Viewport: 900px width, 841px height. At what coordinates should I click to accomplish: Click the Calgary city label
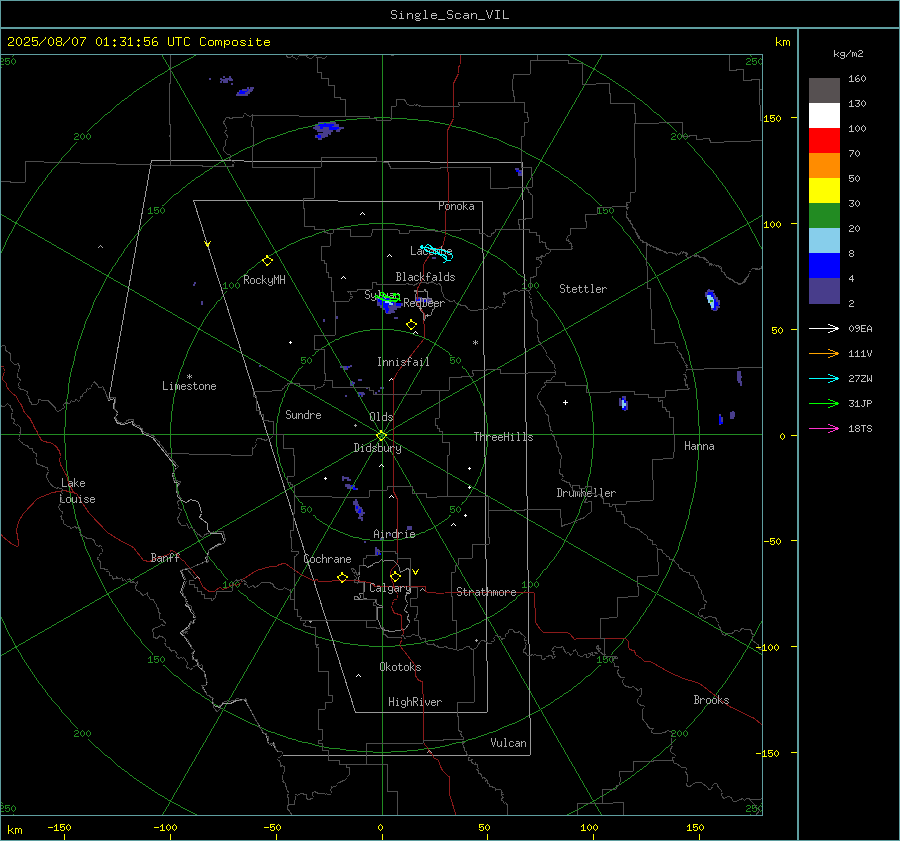click(x=390, y=588)
